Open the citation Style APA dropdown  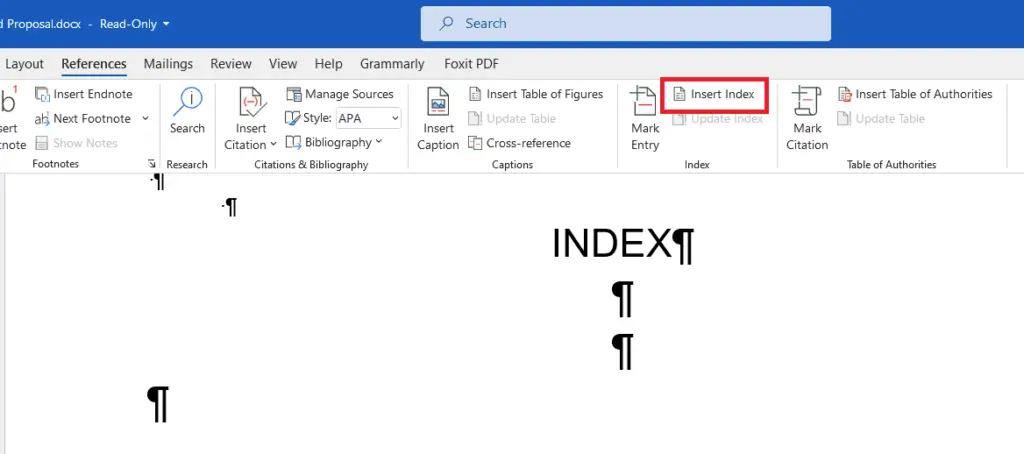click(368, 118)
